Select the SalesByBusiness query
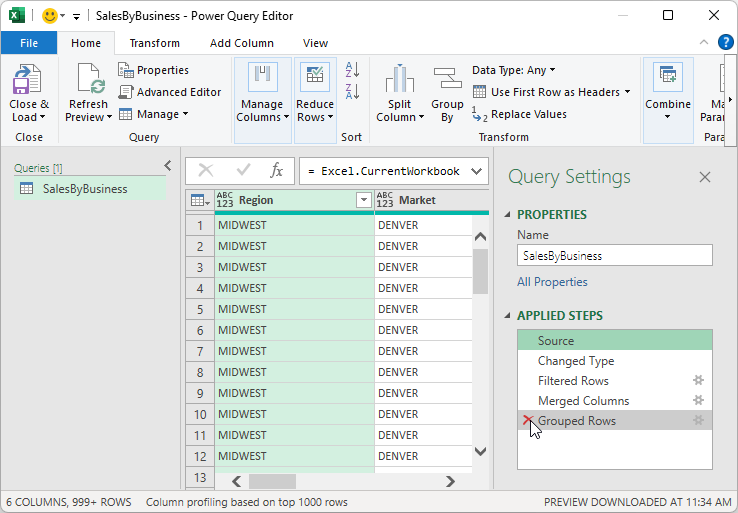 tap(90, 189)
